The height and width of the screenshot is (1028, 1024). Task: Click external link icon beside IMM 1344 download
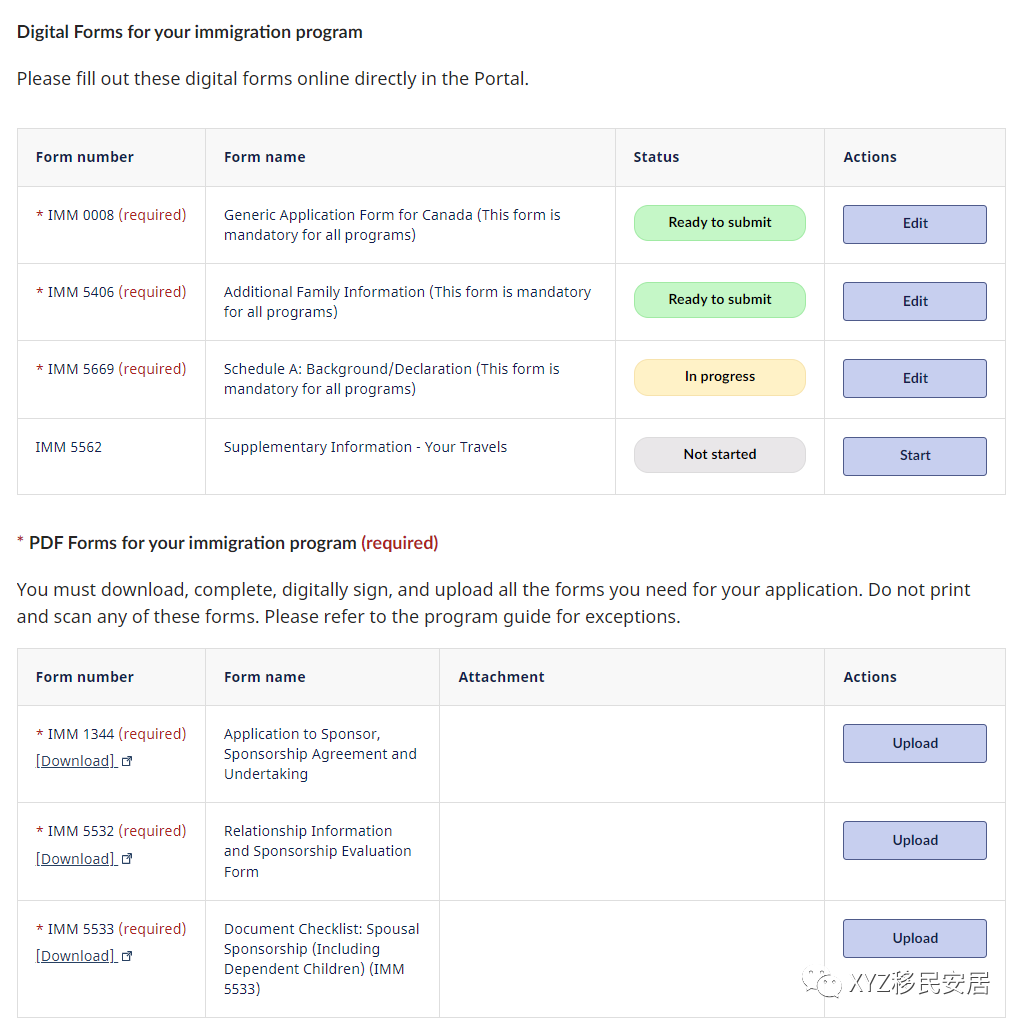(x=127, y=762)
